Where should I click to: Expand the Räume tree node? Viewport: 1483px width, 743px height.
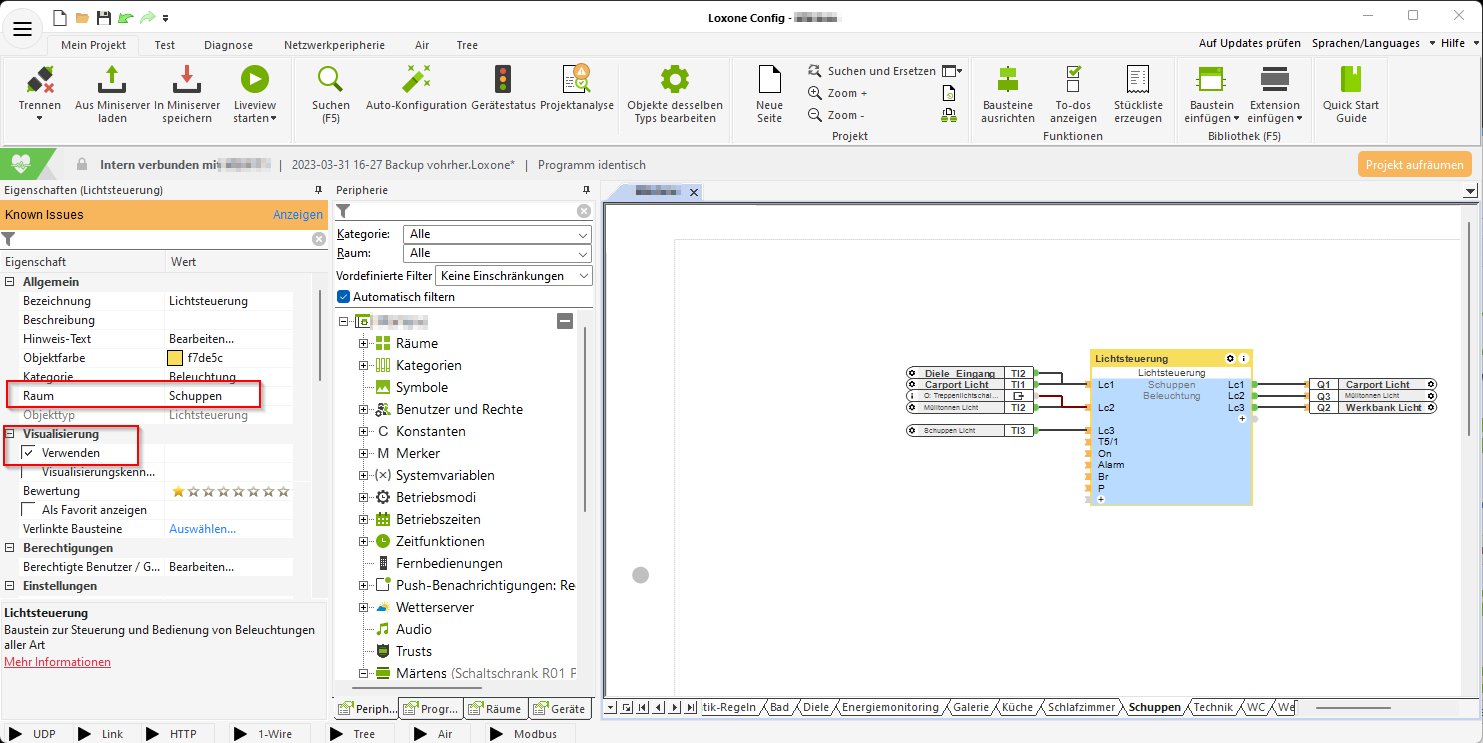coord(364,343)
